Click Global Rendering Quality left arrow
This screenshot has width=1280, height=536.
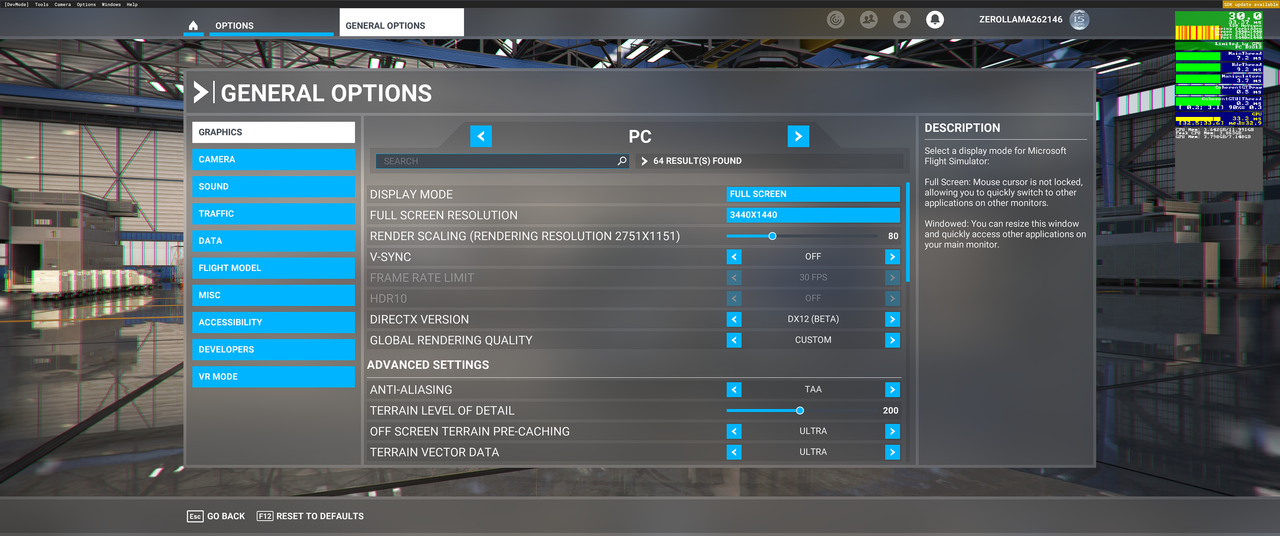click(734, 340)
